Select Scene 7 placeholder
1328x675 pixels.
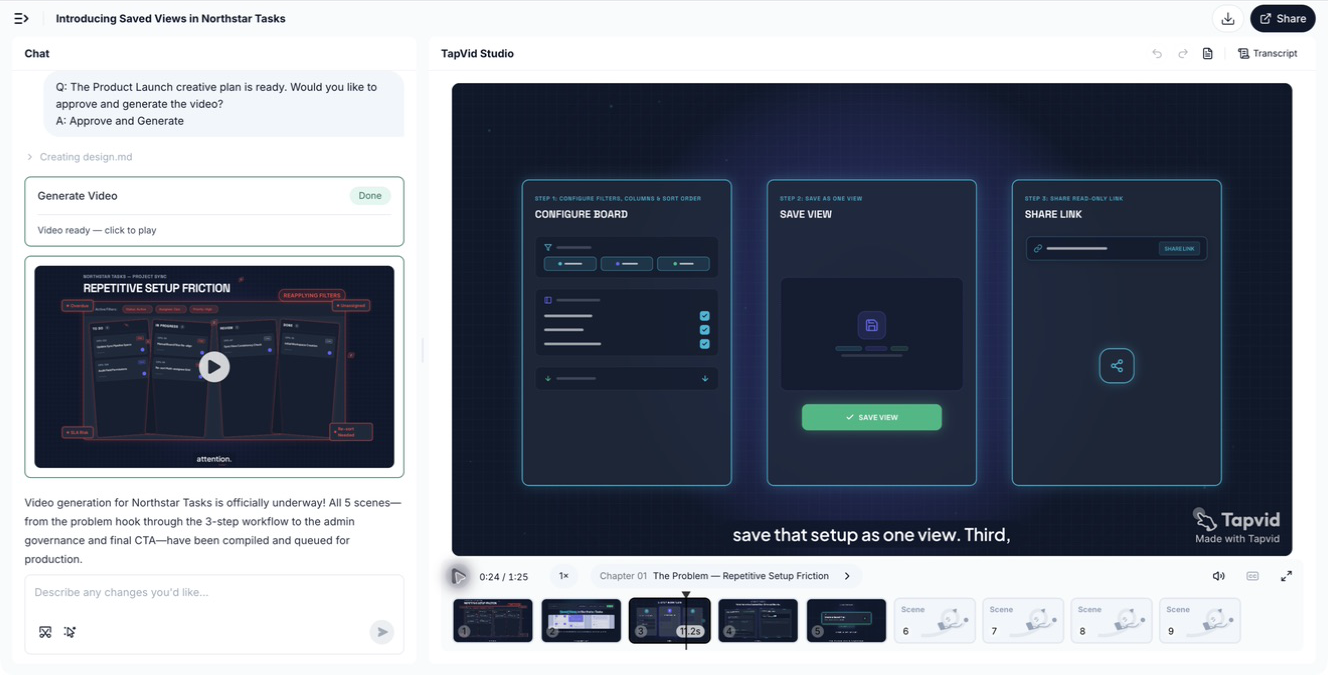pyautogui.click(x=1023, y=620)
